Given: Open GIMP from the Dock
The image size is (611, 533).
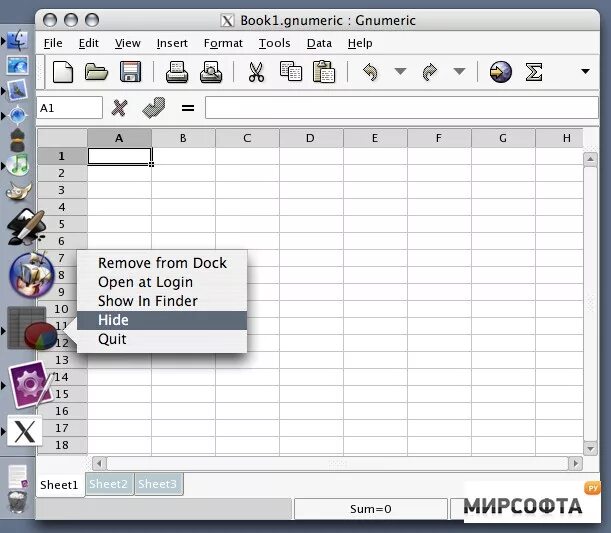Looking at the screenshot, I should [x=18, y=191].
